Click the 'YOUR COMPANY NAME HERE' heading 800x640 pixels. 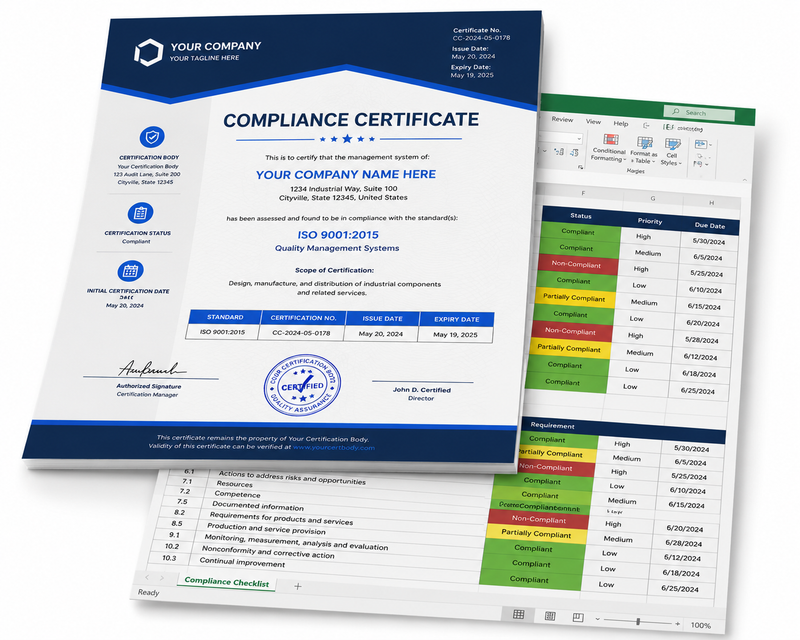(345, 174)
